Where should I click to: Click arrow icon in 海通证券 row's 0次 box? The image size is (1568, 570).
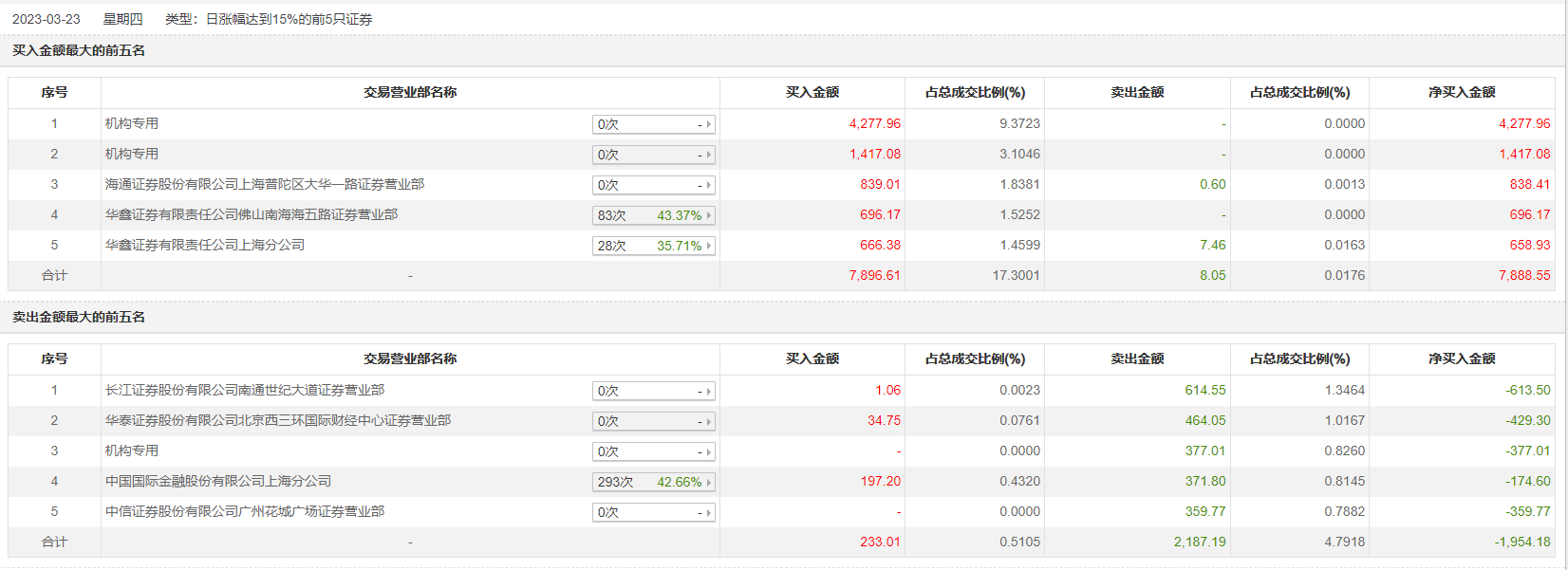[708, 185]
